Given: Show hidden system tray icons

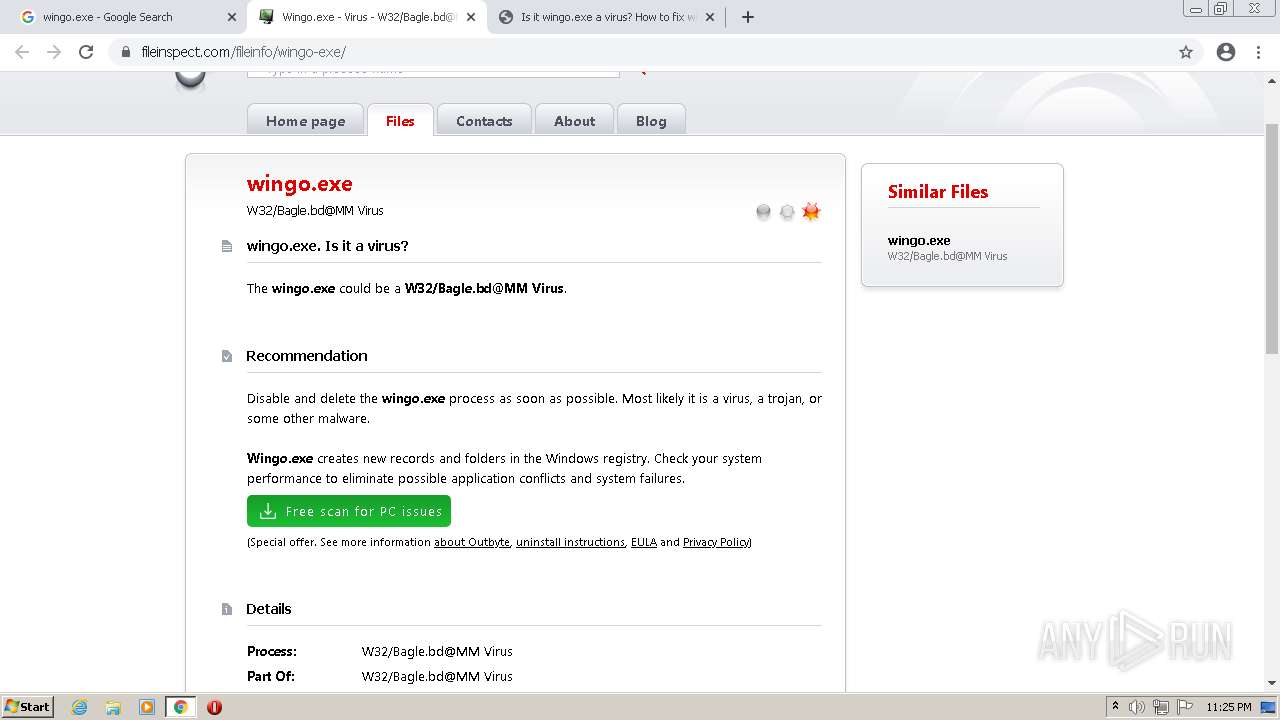Looking at the screenshot, I should coord(1116,707).
